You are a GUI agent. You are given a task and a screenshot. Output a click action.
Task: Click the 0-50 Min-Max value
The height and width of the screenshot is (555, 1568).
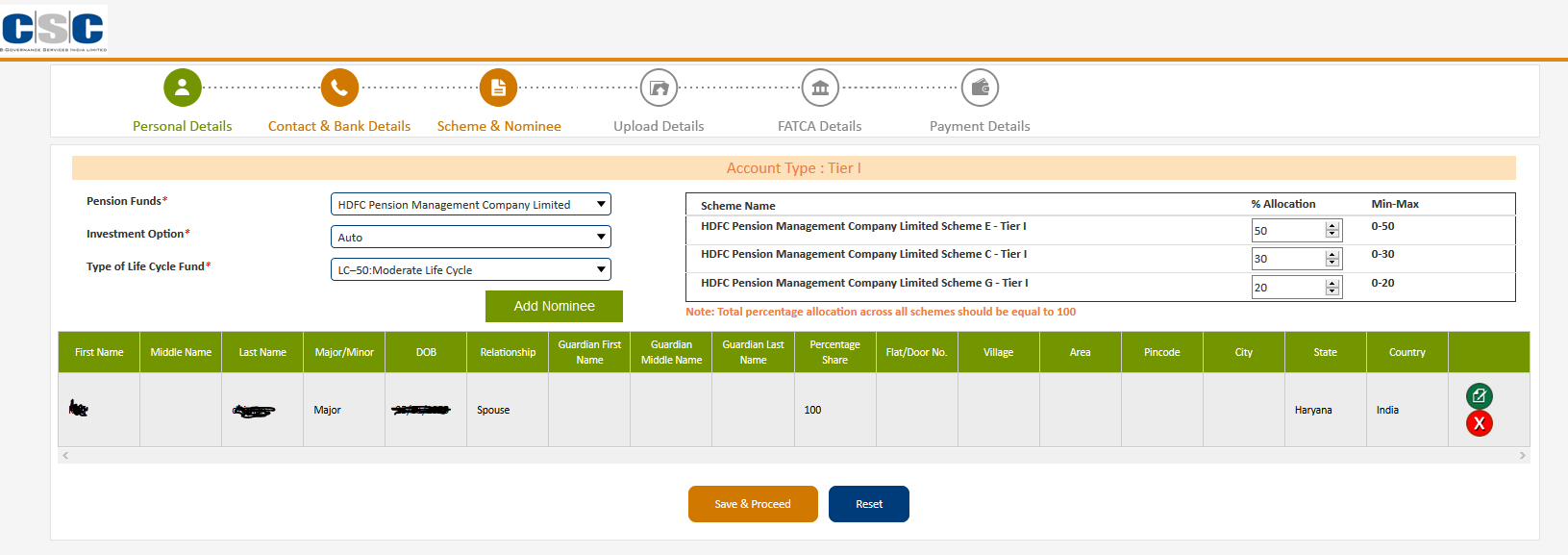[1382, 226]
